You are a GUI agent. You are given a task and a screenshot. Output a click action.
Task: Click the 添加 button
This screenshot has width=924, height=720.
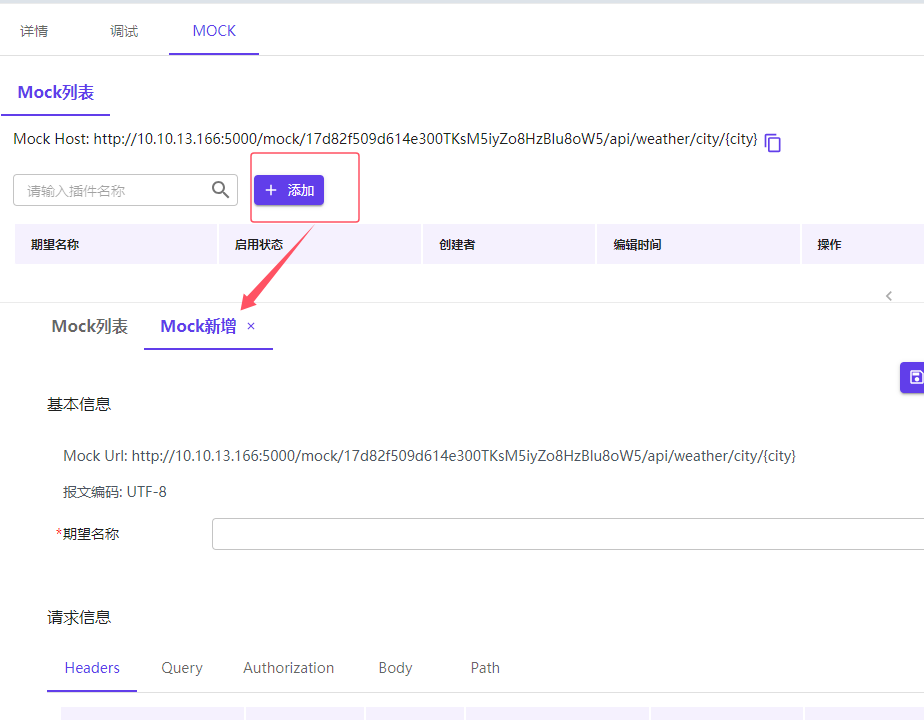click(x=289, y=190)
